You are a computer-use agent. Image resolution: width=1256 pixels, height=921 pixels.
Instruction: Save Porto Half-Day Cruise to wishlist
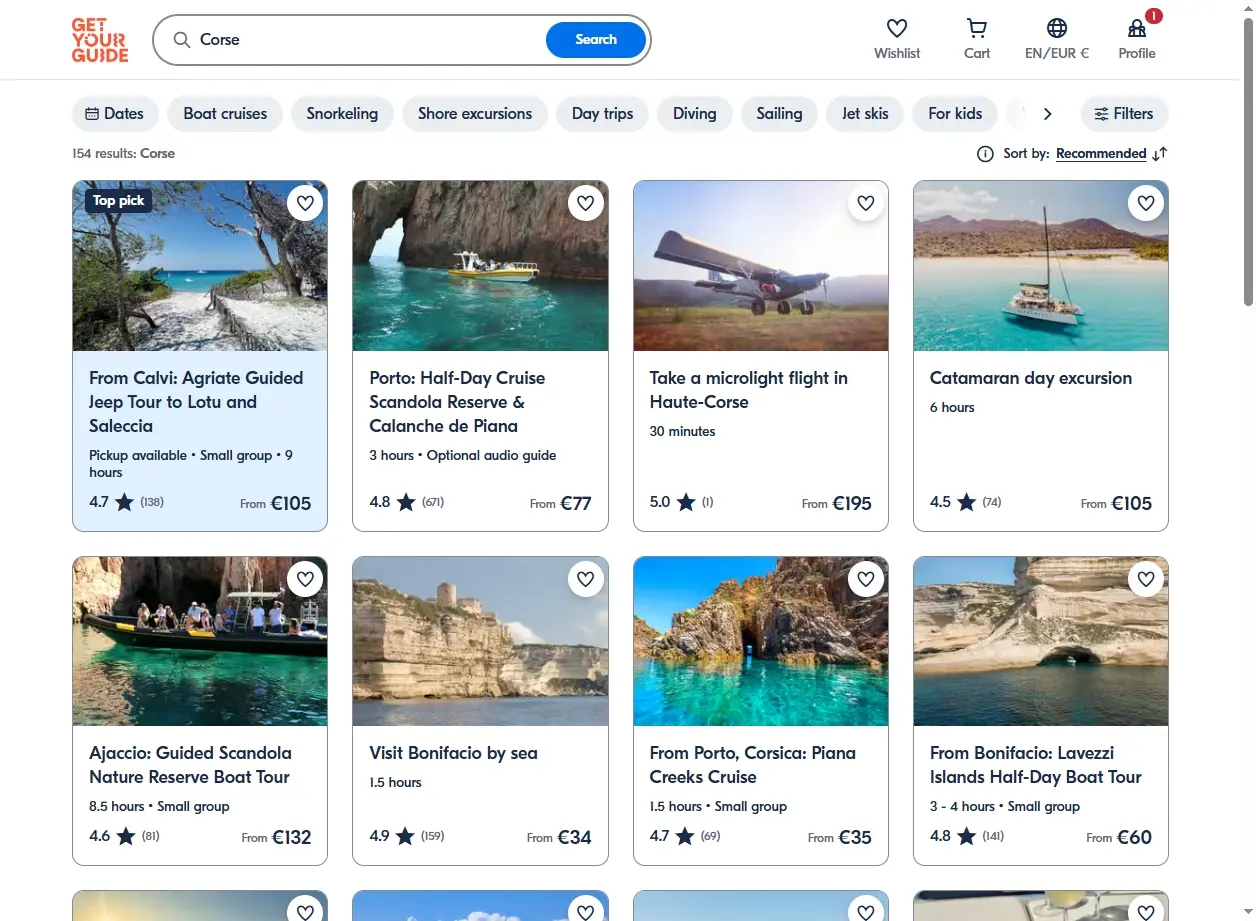click(x=586, y=204)
